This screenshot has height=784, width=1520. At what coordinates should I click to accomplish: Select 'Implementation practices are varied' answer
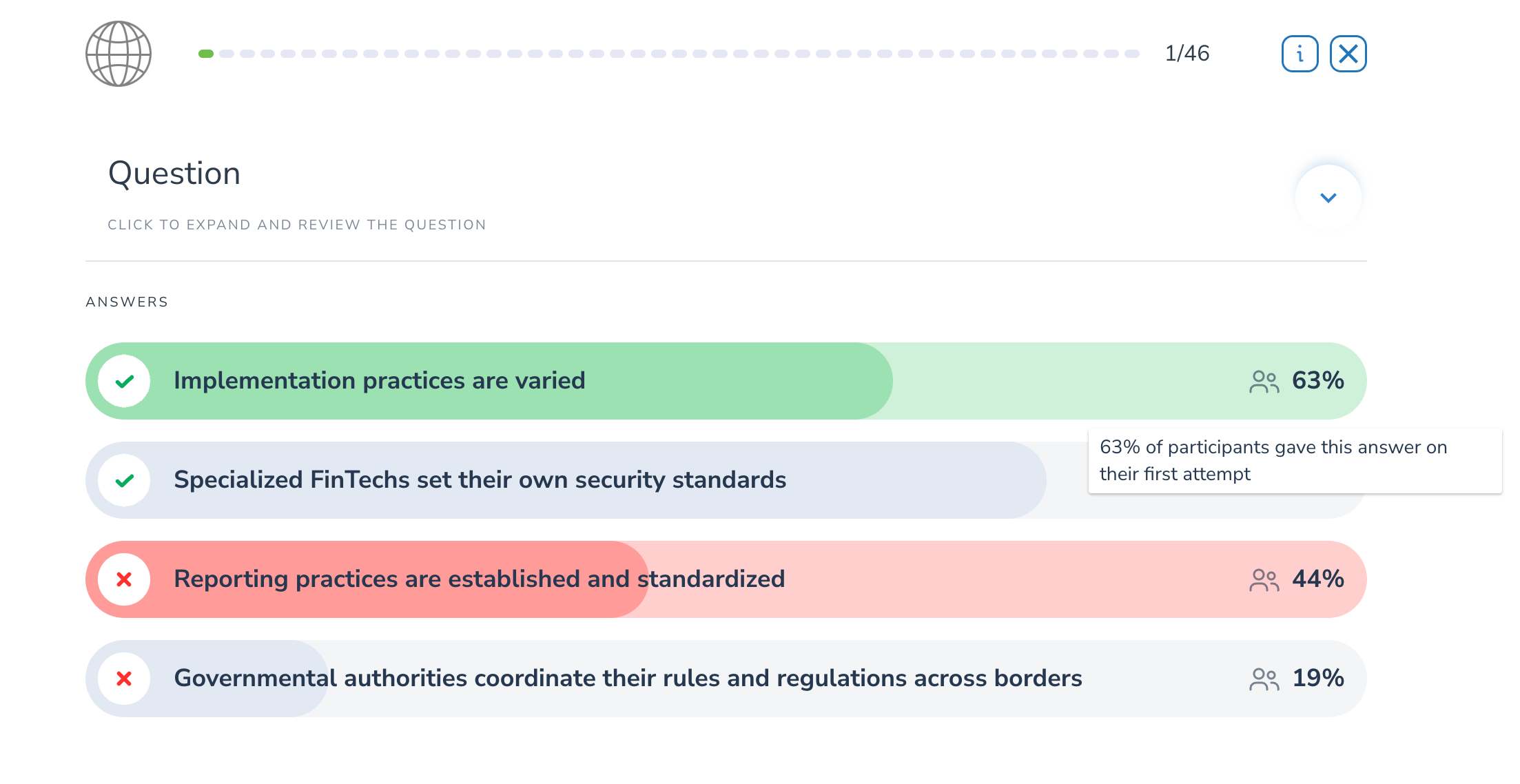[x=379, y=381]
